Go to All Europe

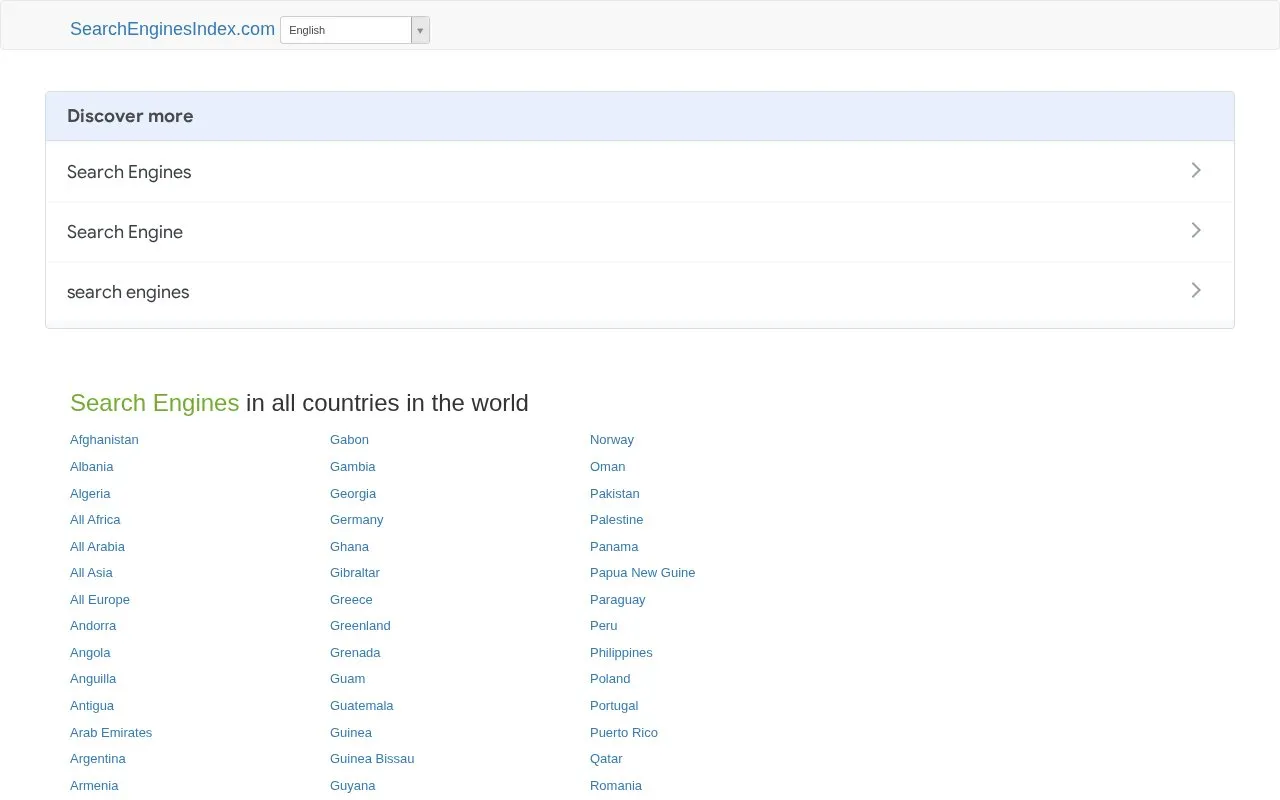(100, 600)
